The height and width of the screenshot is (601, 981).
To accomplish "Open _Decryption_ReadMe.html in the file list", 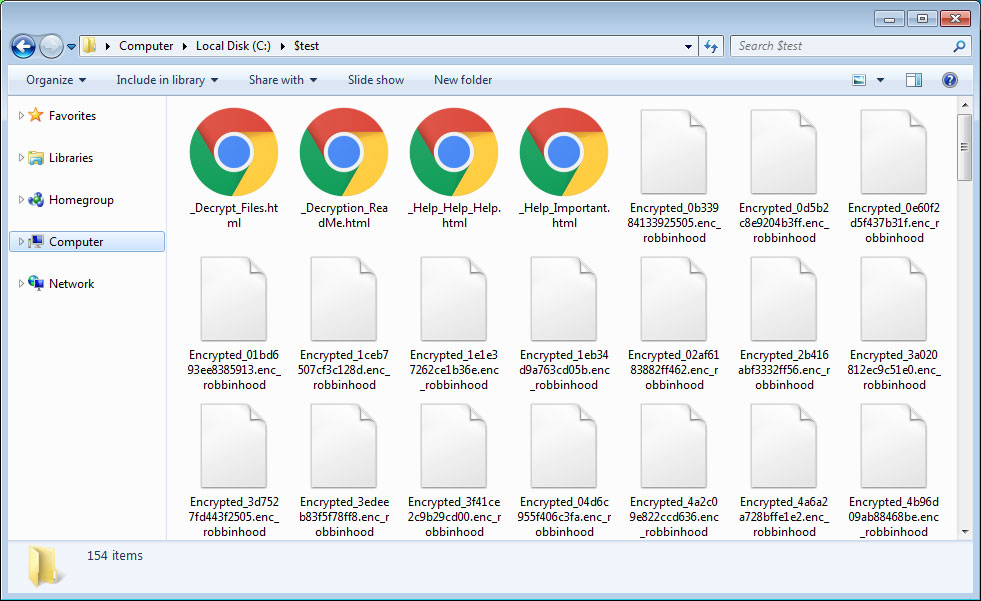I will [x=343, y=152].
